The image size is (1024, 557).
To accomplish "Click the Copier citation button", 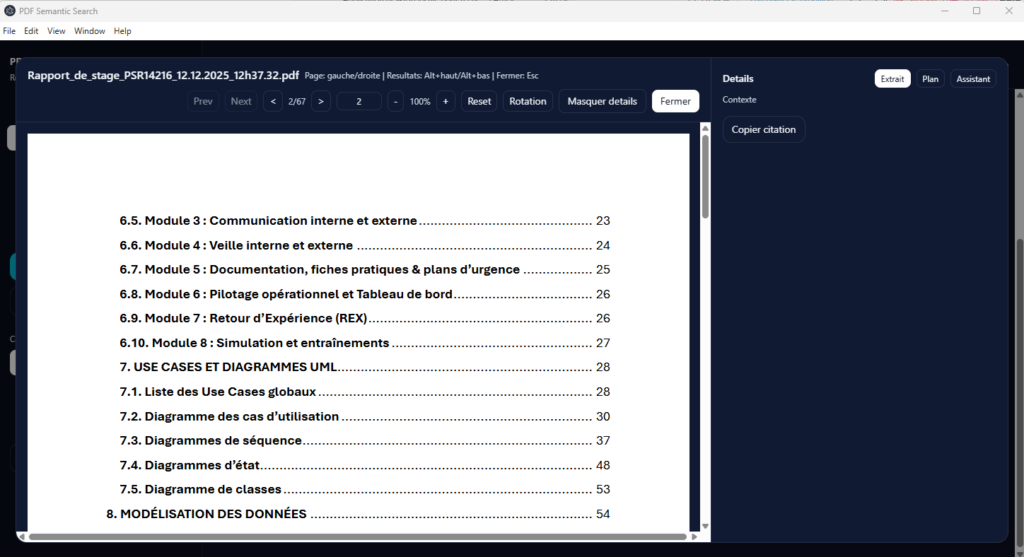I will [764, 130].
